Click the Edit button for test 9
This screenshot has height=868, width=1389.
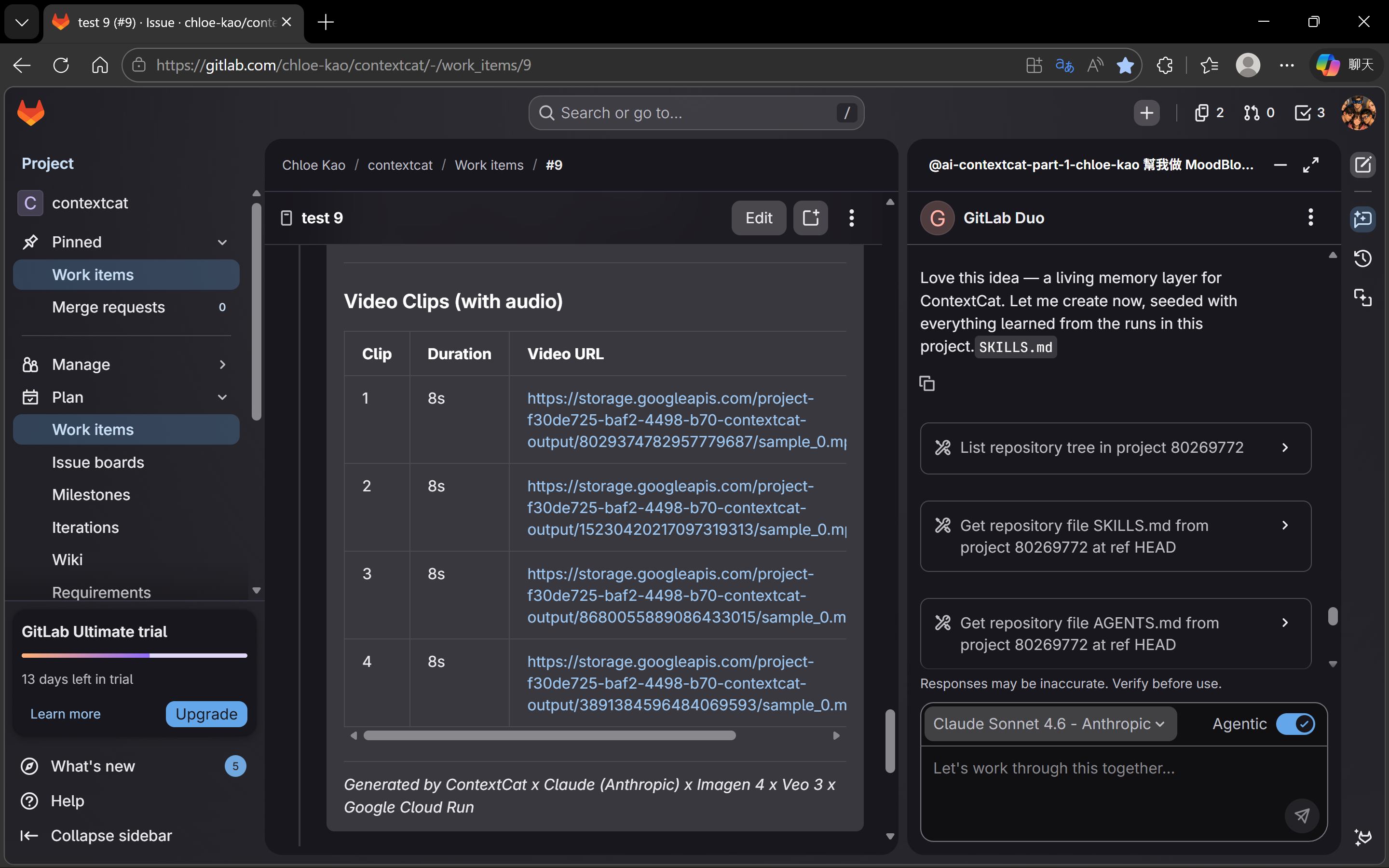click(758, 218)
